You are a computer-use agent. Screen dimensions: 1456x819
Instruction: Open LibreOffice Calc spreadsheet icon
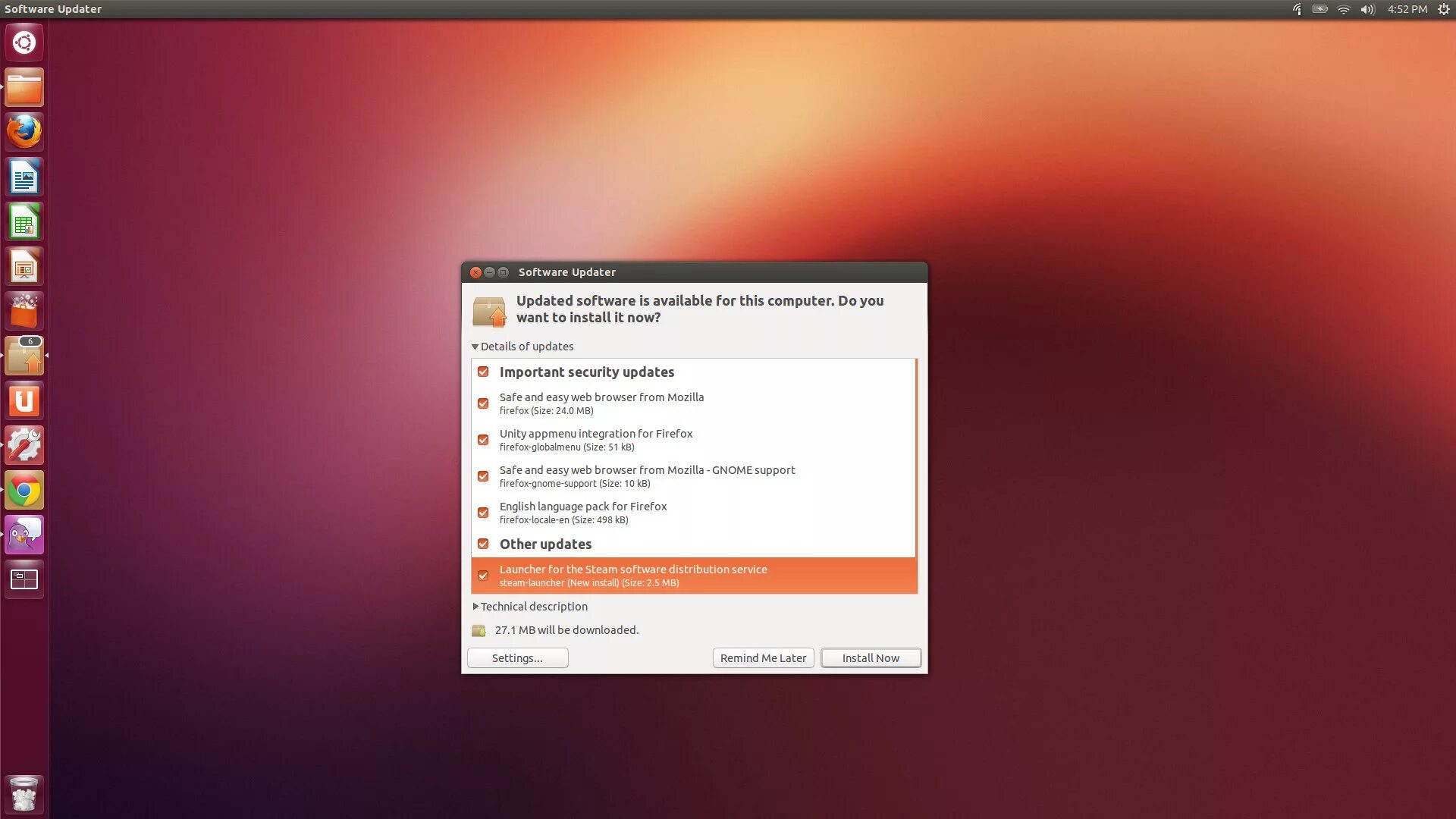(24, 222)
